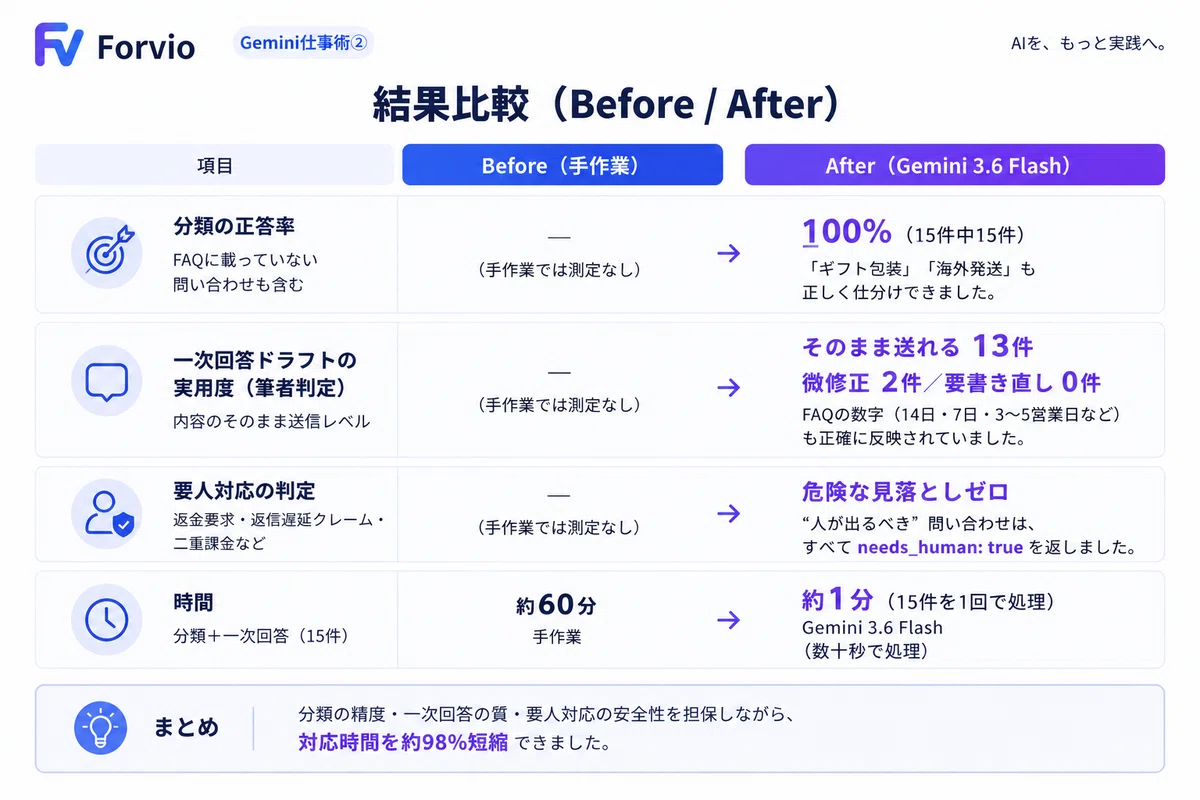1200x800 pixels.
Task: Click the 100% accuracy result text
Action: [x=847, y=232]
